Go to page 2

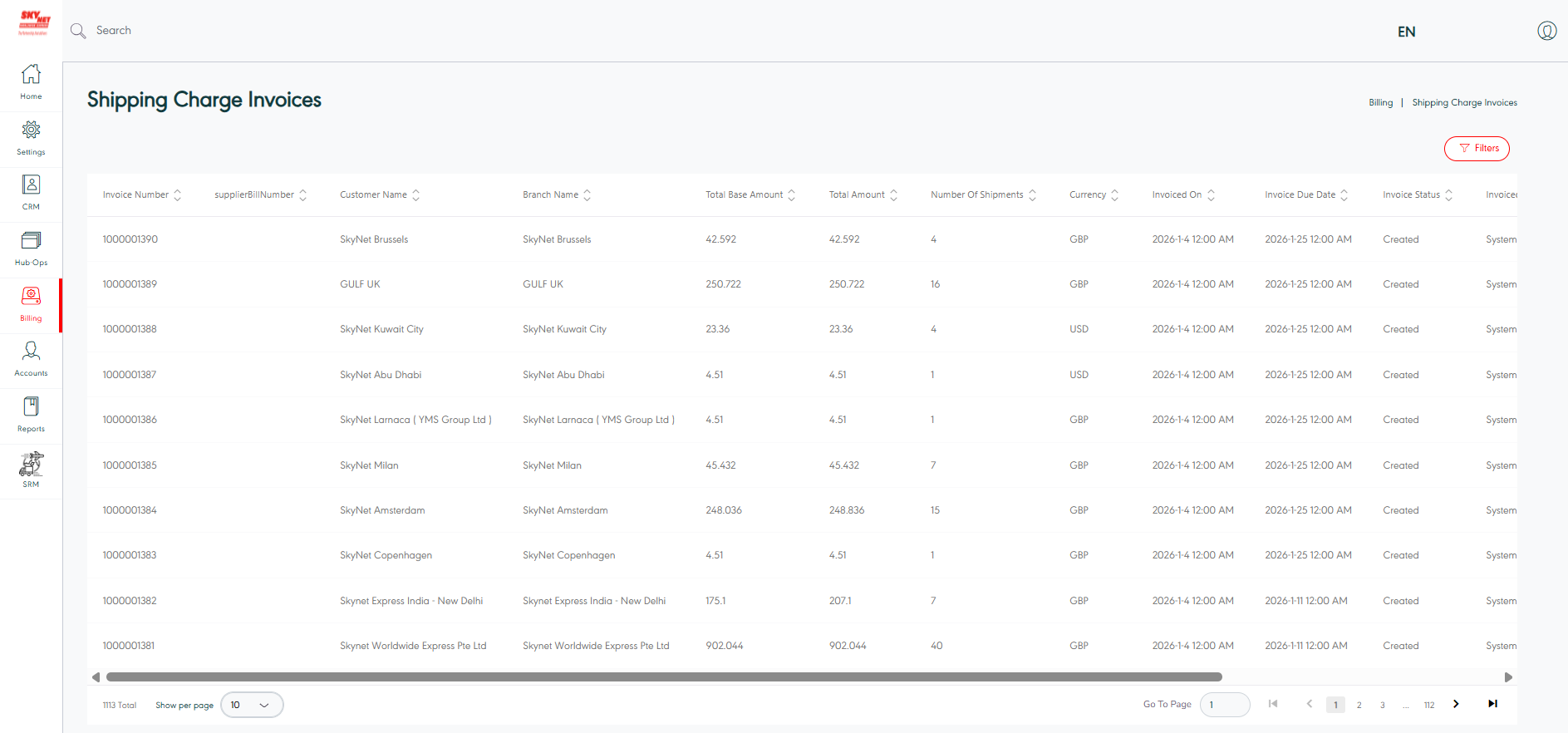pyautogui.click(x=1359, y=705)
